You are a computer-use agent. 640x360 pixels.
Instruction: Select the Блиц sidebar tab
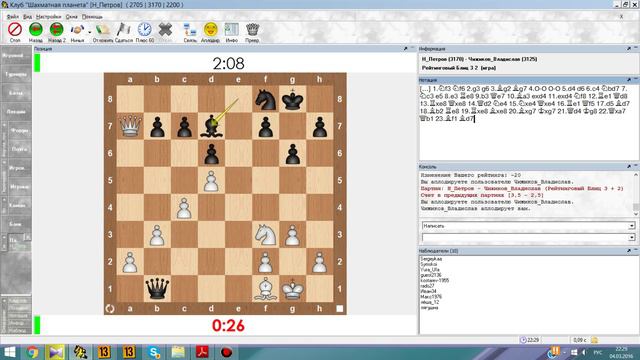pyautogui.click(x=16, y=93)
